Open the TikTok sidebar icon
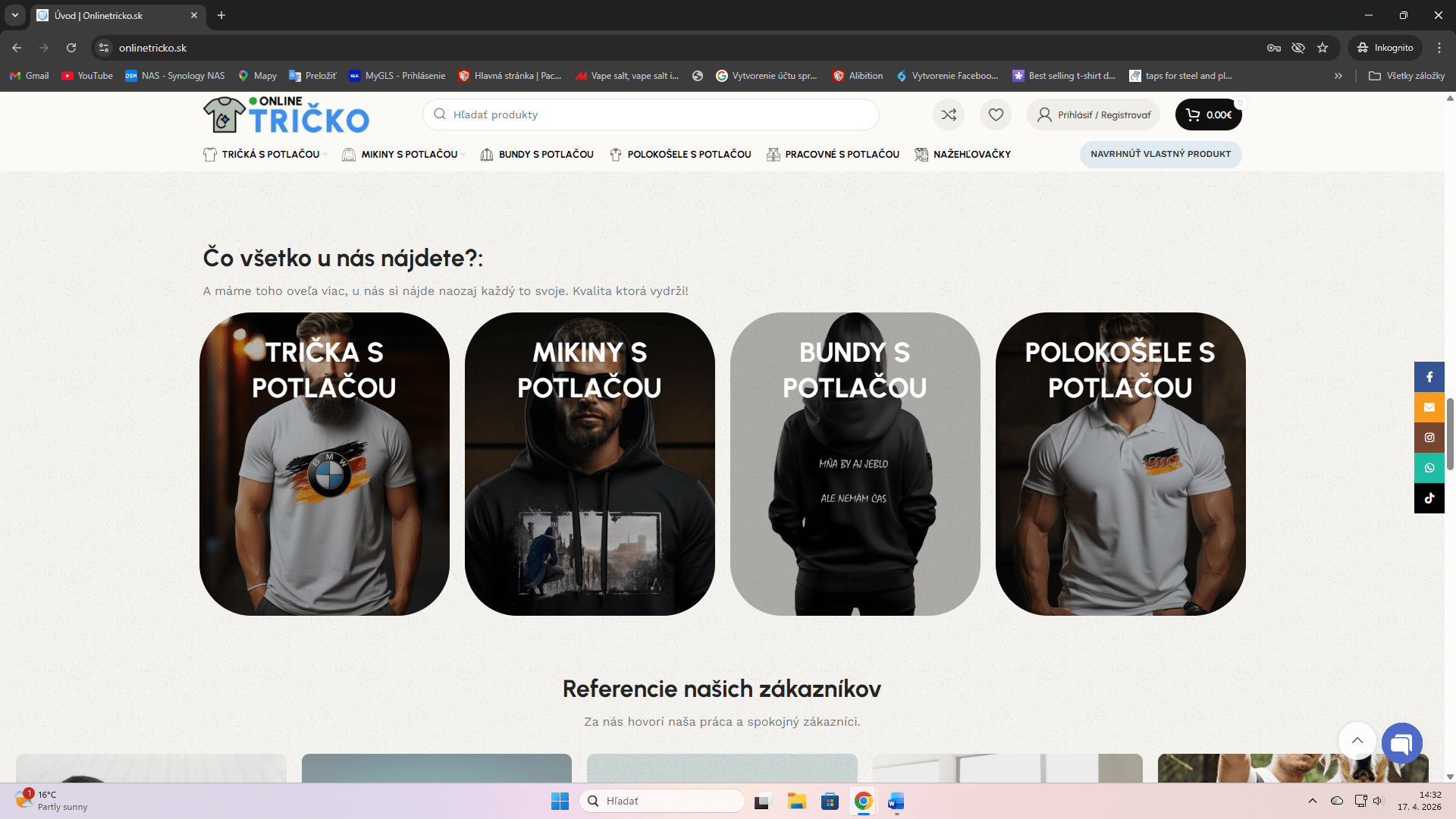 point(1429,498)
